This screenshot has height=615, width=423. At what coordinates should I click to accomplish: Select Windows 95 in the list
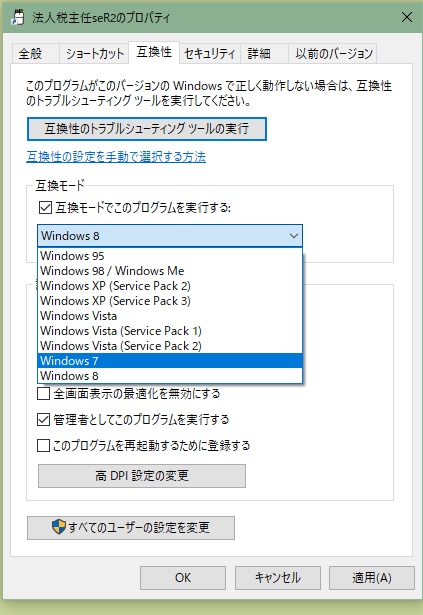click(x=170, y=256)
